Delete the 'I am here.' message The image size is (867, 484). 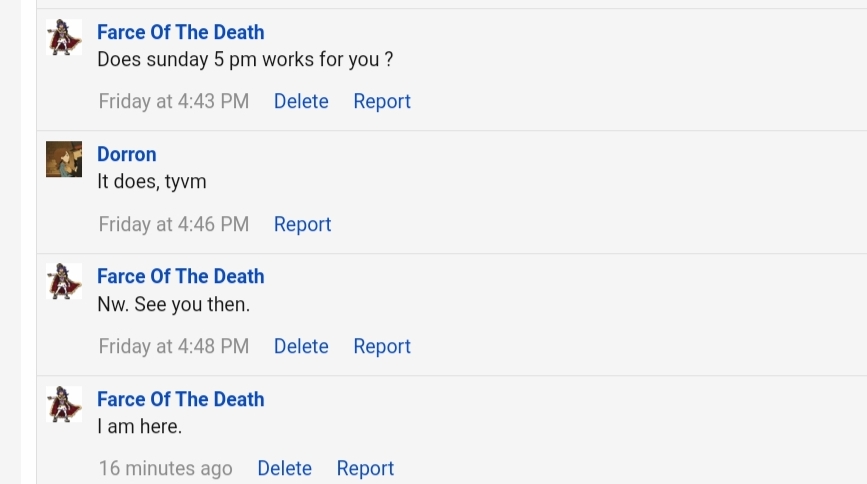[284, 468]
